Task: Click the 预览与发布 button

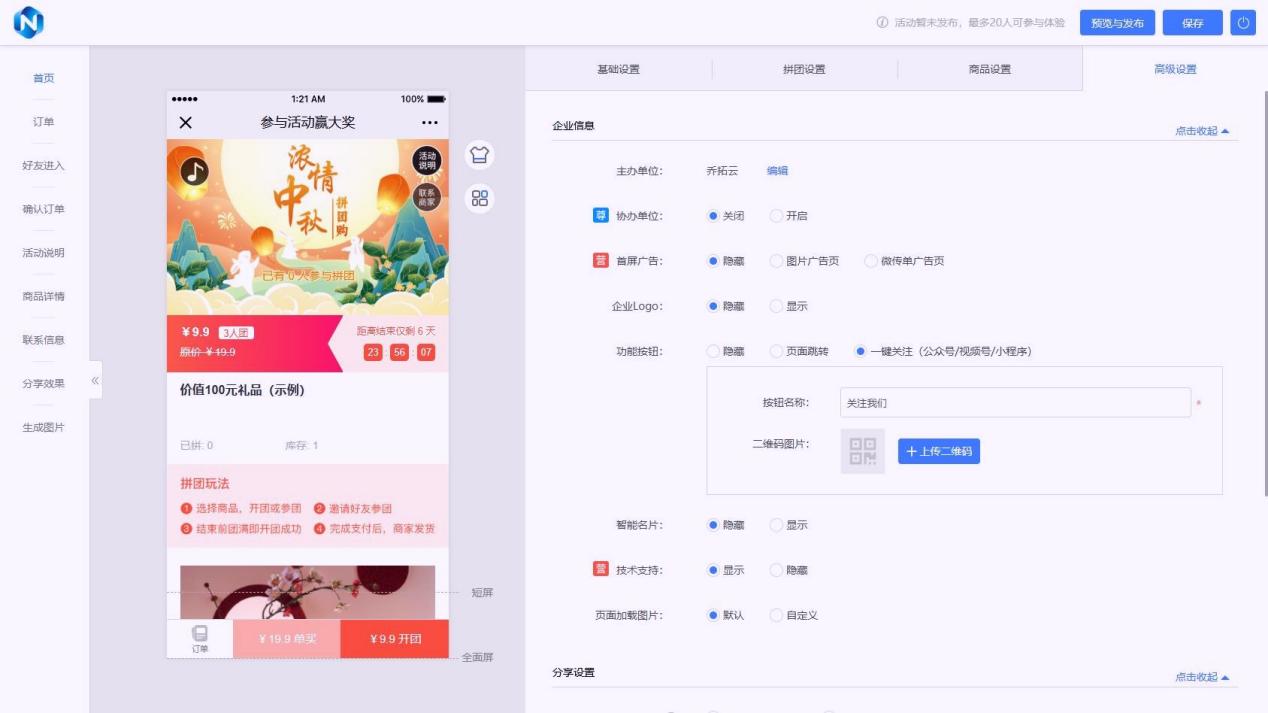Action: coord(1117,23)
